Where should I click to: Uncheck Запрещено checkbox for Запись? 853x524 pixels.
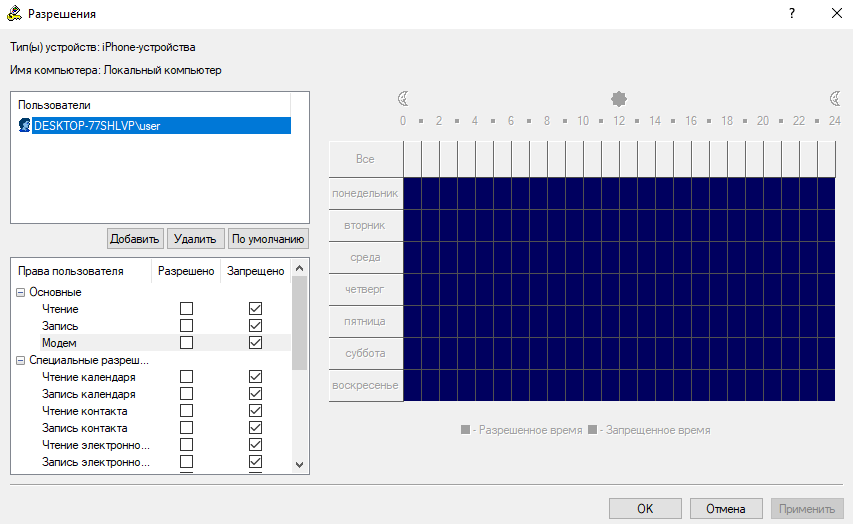(x=255, y=325)
